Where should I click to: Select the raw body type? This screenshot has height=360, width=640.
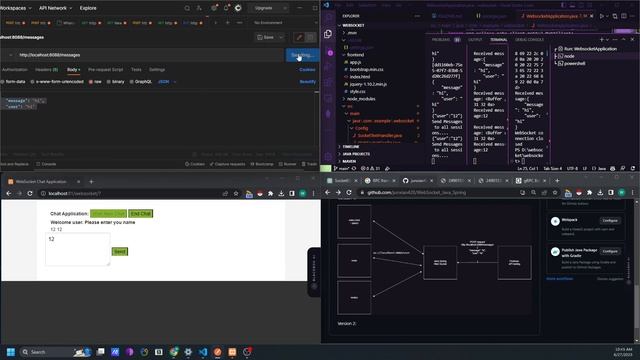coord(95,82)
